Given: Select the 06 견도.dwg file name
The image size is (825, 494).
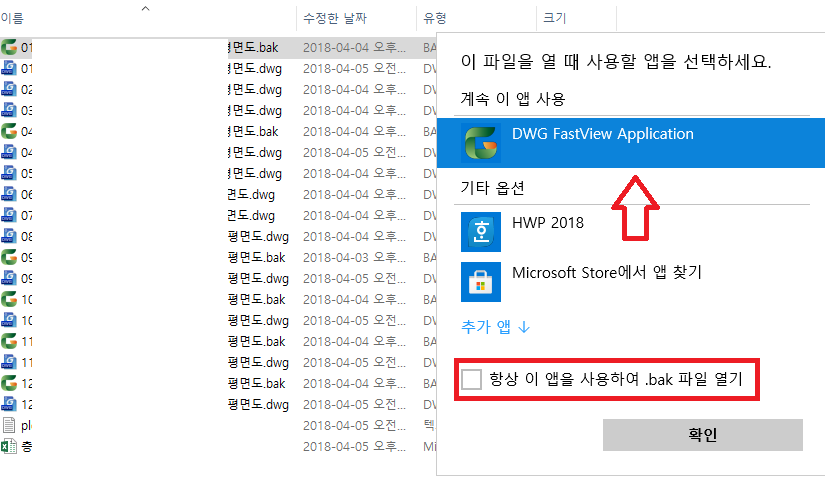Looking at the screenshot, I should coord(250,194).
